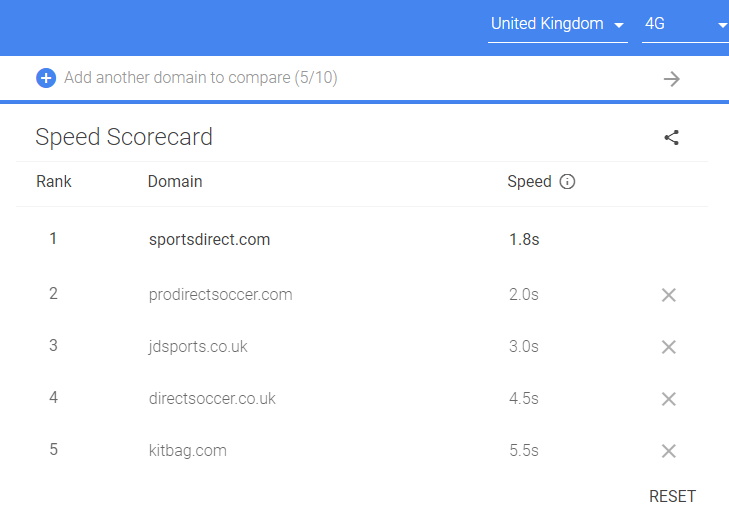This screenshot has height=516, width=729.
Task: Select the prodirectsoccer.com domain name
Action: [220, 295]
